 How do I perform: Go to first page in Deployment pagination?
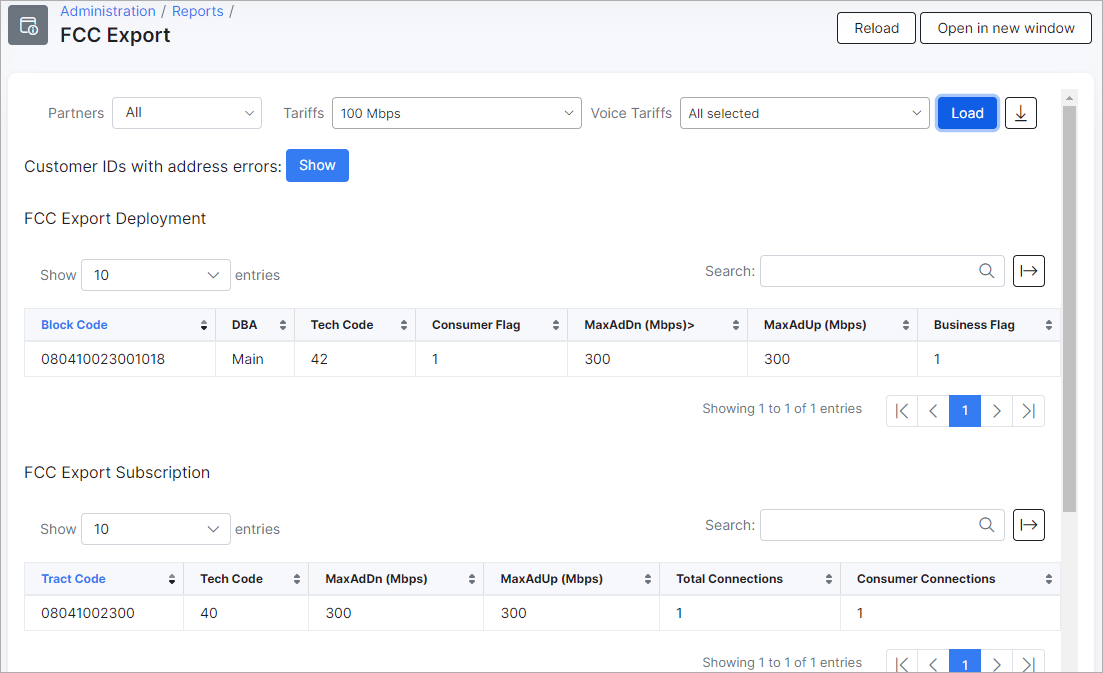click(x=902, y=411)
